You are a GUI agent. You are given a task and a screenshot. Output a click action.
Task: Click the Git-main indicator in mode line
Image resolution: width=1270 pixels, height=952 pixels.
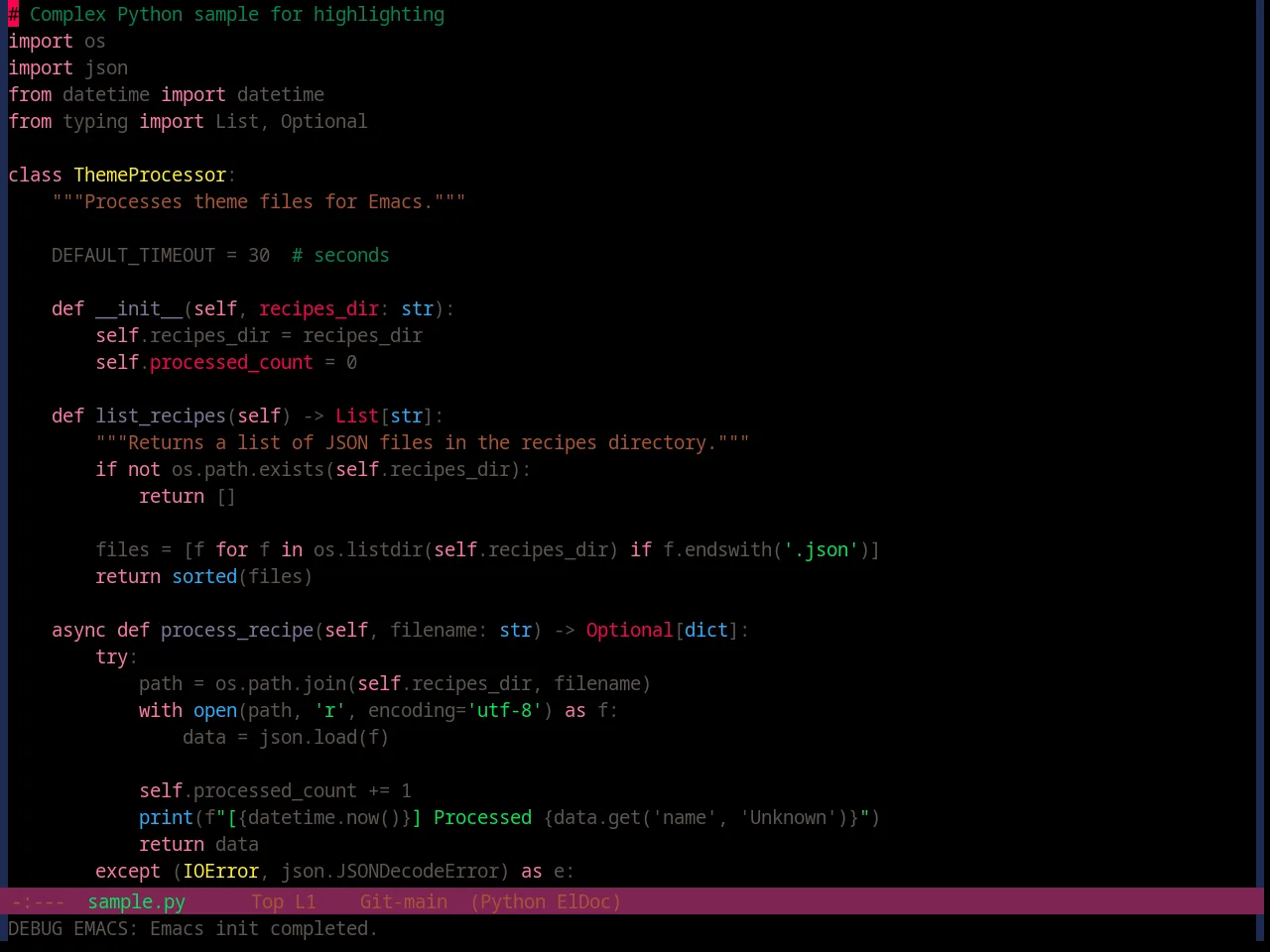click(x=403, y=901)
